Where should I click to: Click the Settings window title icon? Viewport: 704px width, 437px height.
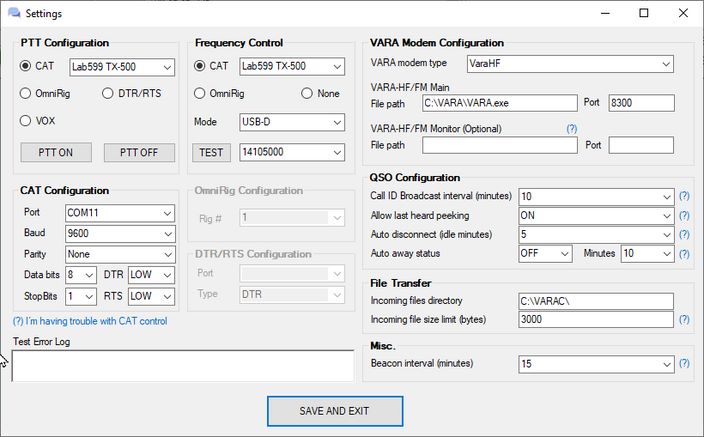click(14, 13)
